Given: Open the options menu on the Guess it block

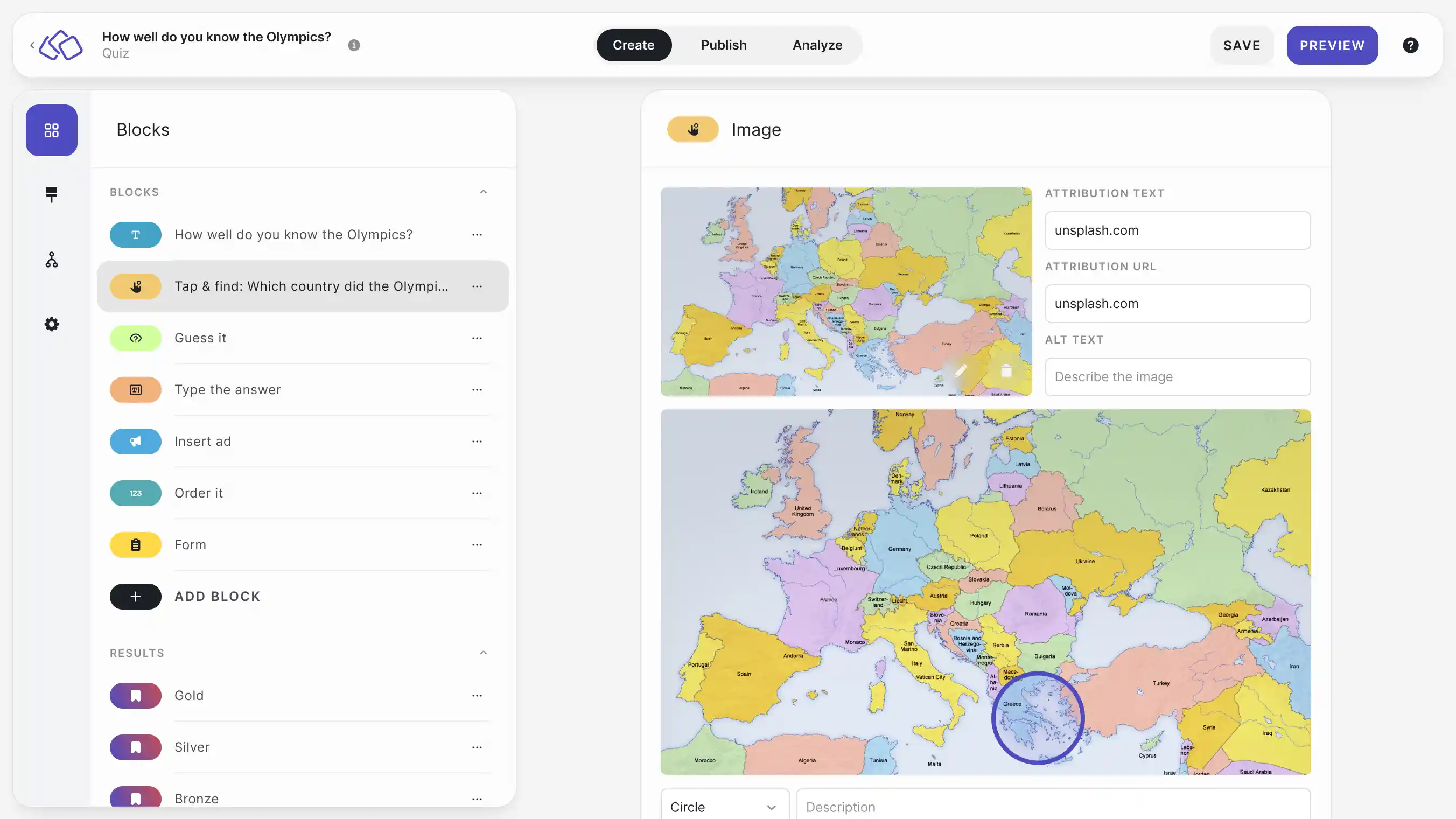Looking at the screenshot, I should [477, 338].
